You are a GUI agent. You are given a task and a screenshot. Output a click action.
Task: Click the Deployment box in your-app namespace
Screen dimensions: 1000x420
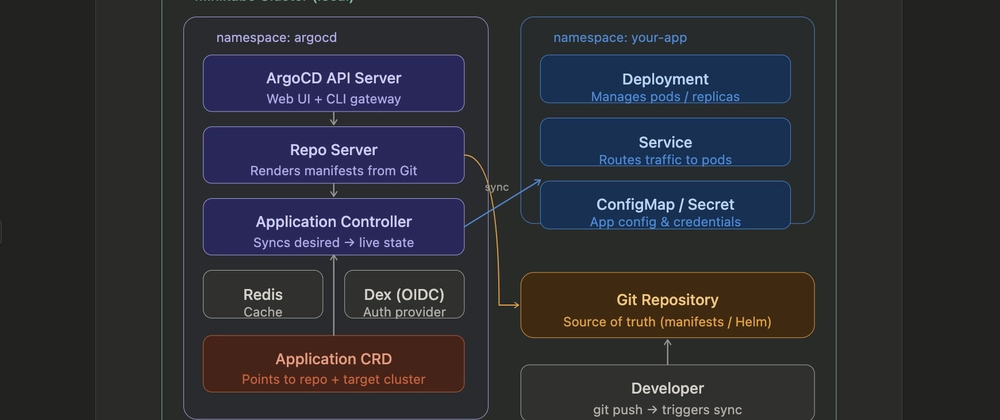tap(665, 79)
